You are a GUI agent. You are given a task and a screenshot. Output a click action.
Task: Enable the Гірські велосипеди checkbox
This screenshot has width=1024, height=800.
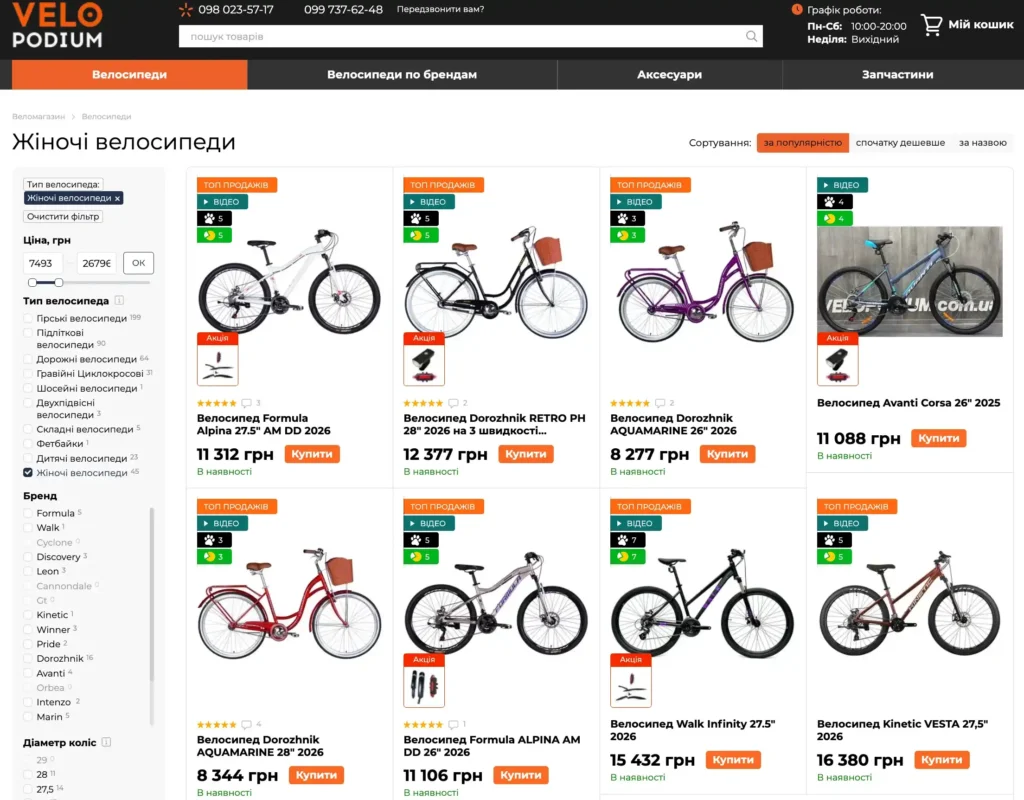tap(27, 318)
